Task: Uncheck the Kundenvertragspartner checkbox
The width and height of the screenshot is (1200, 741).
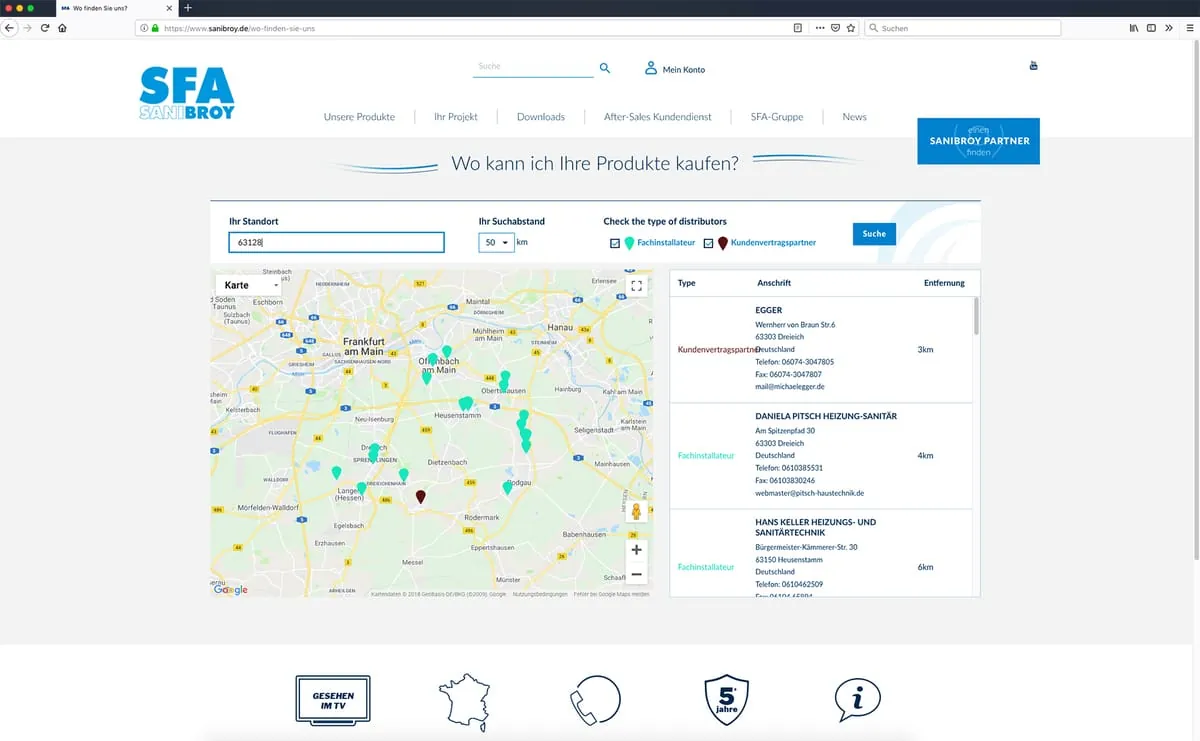Action: pos(709,243)
